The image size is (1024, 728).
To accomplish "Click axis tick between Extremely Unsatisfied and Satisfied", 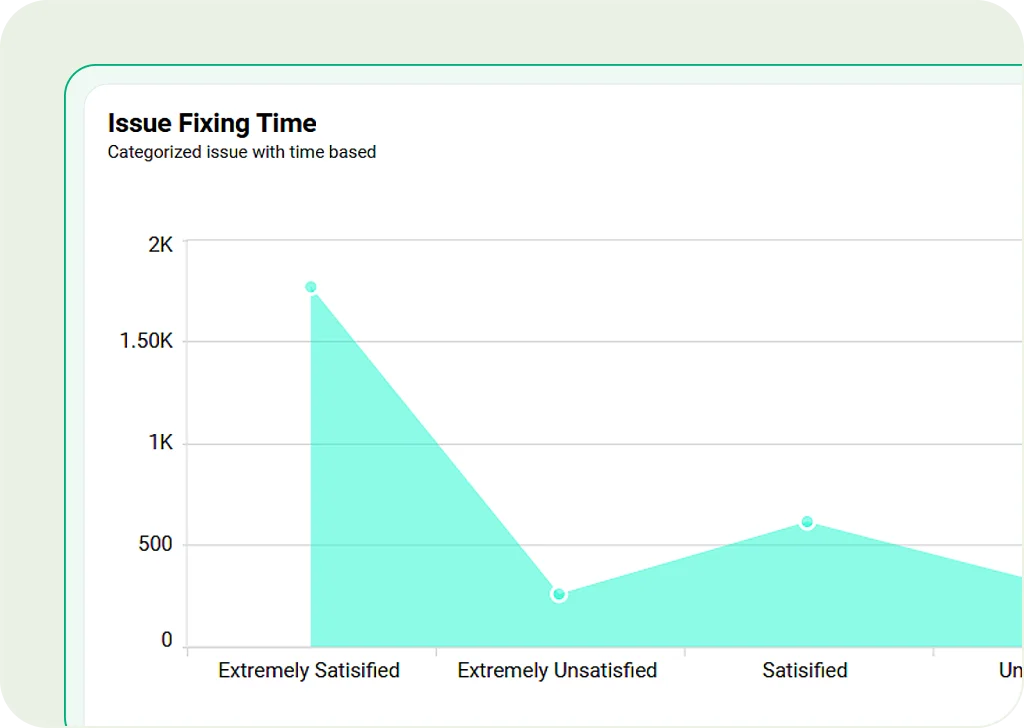I will pos(684,652).
